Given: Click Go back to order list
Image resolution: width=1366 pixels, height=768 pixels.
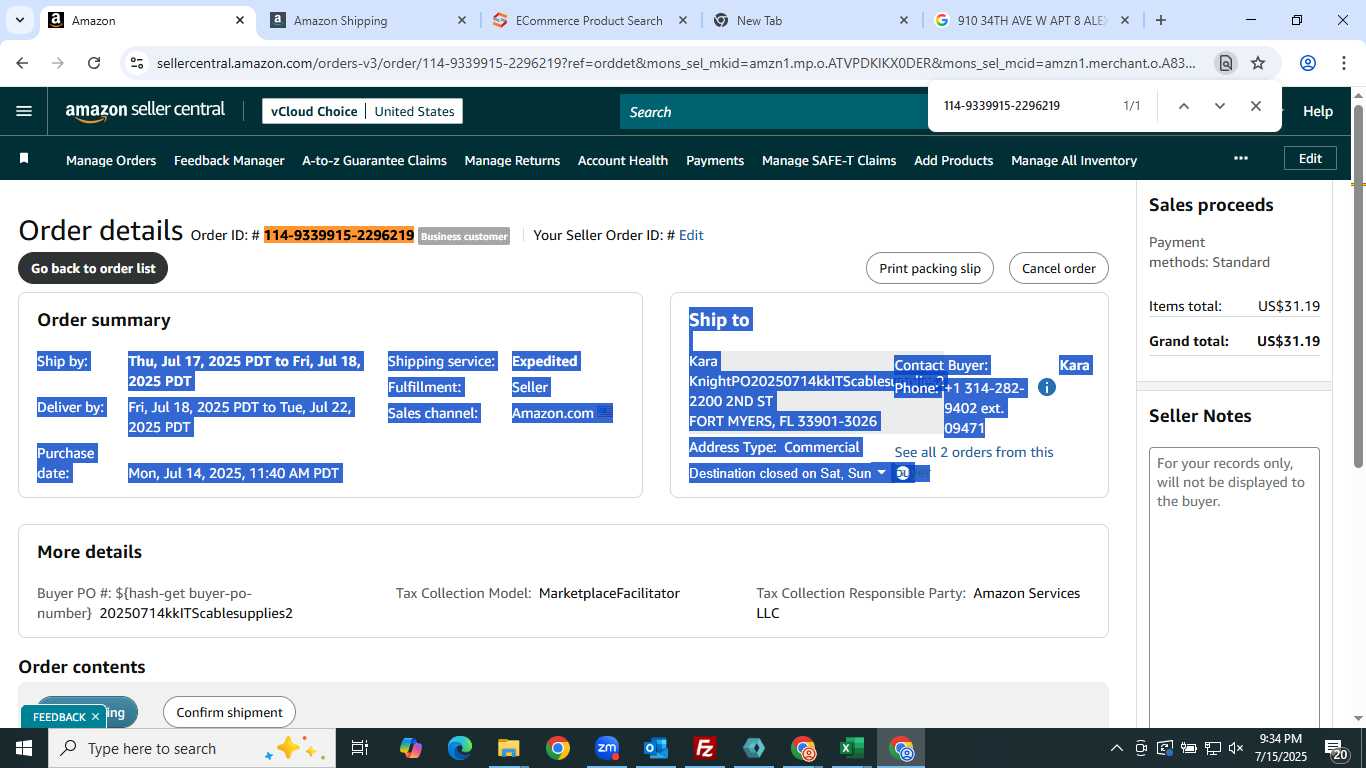Looking at the screenshot, I should tap(93, 268).
